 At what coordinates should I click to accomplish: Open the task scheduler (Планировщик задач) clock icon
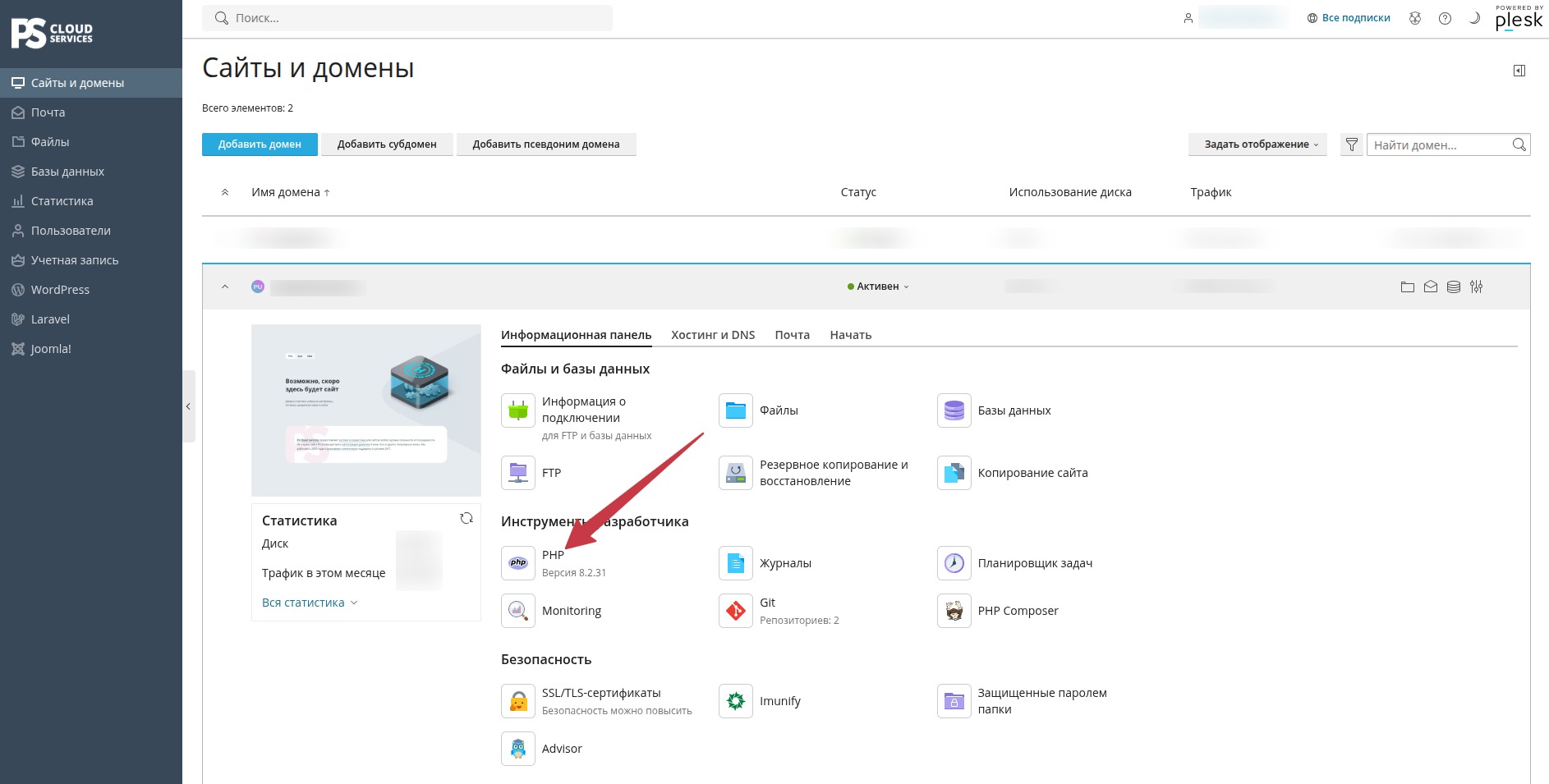(954, 563)
